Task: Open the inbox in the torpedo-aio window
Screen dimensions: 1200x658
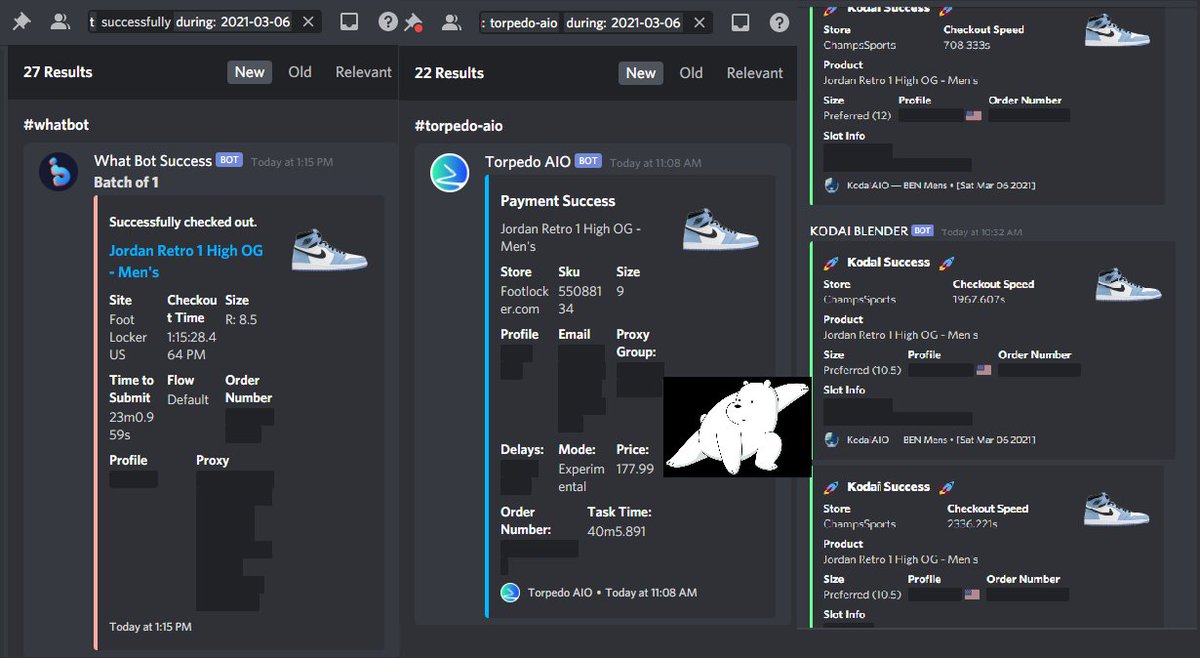Action: tap(740, 22)
